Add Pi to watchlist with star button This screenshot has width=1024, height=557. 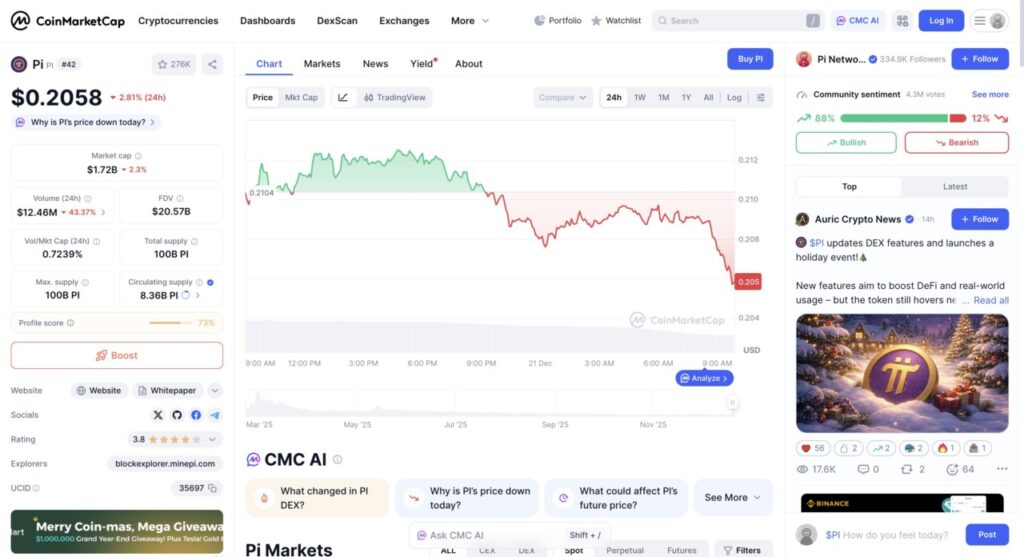coord(174,64)
